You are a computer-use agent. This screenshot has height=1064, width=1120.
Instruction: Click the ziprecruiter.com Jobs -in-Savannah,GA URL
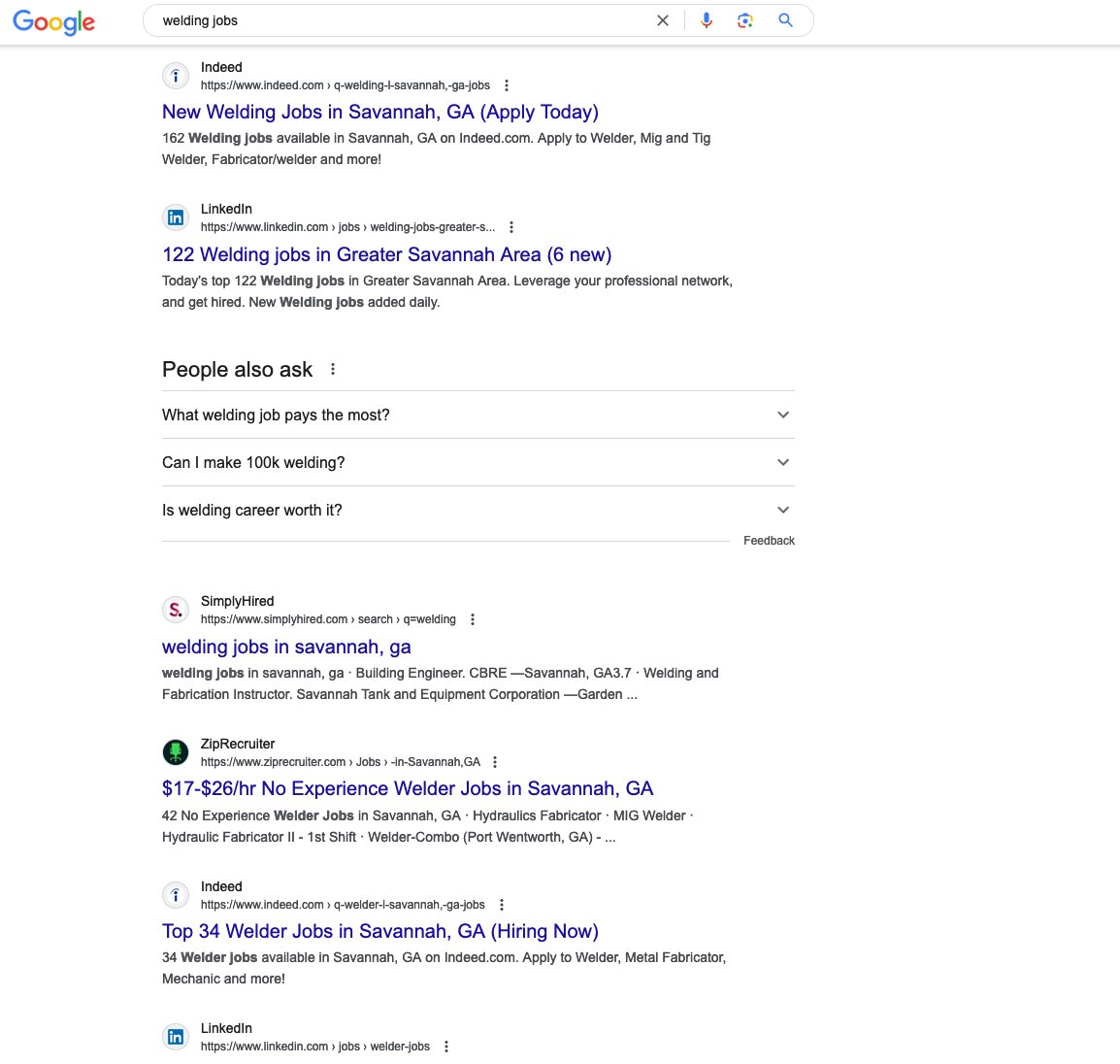pyautogui.click(x=340, y=762)
